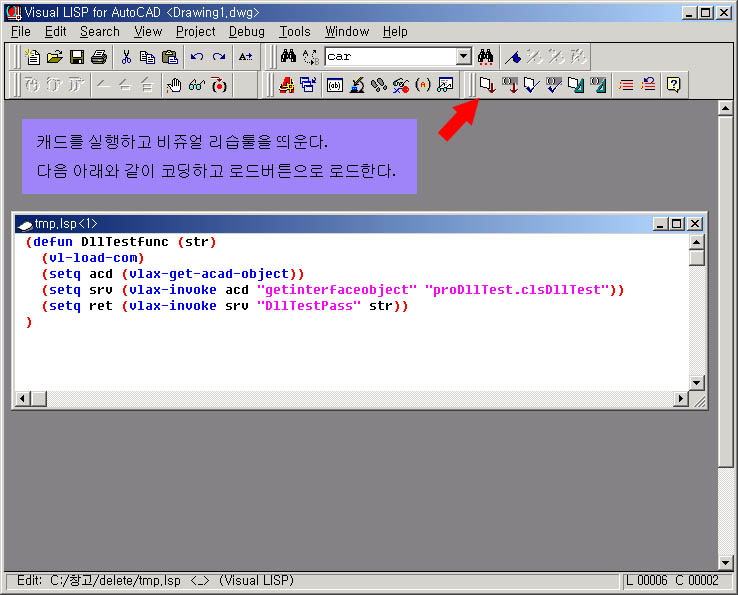
Task: Open the Replace A-to-B icon
Action: (311, 56)
